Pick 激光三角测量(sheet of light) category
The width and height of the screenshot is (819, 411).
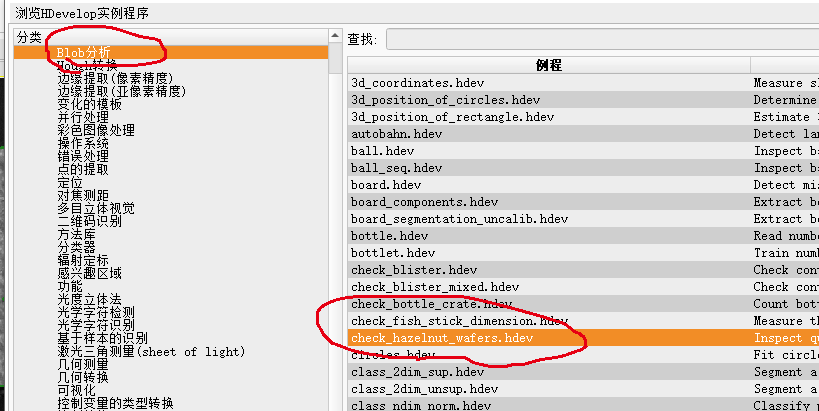pos(151,351)
